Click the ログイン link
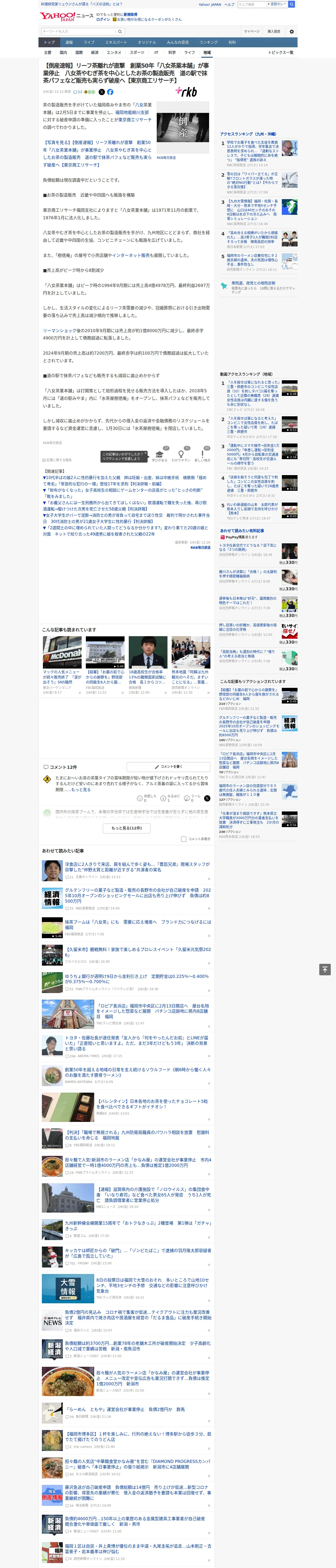Viewport: 336px width, 1568px height. [x=103, y=20]
